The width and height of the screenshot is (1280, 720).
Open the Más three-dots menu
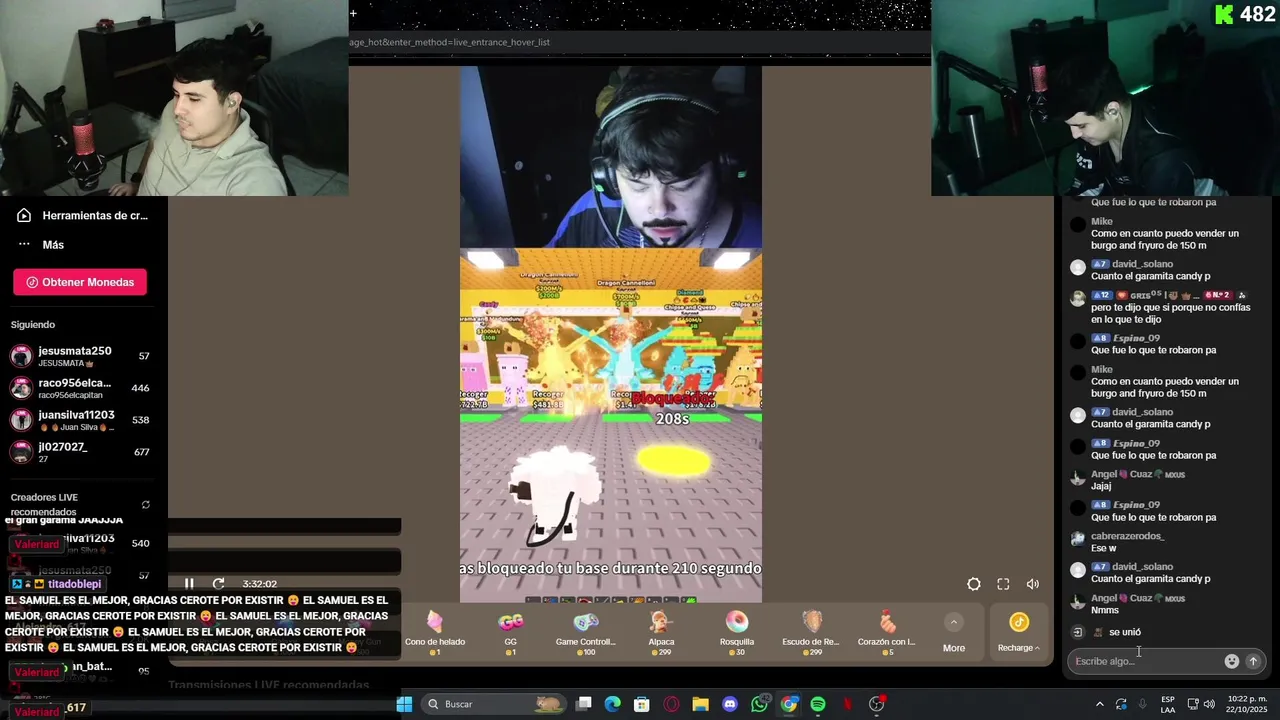(x=40, y=245)
